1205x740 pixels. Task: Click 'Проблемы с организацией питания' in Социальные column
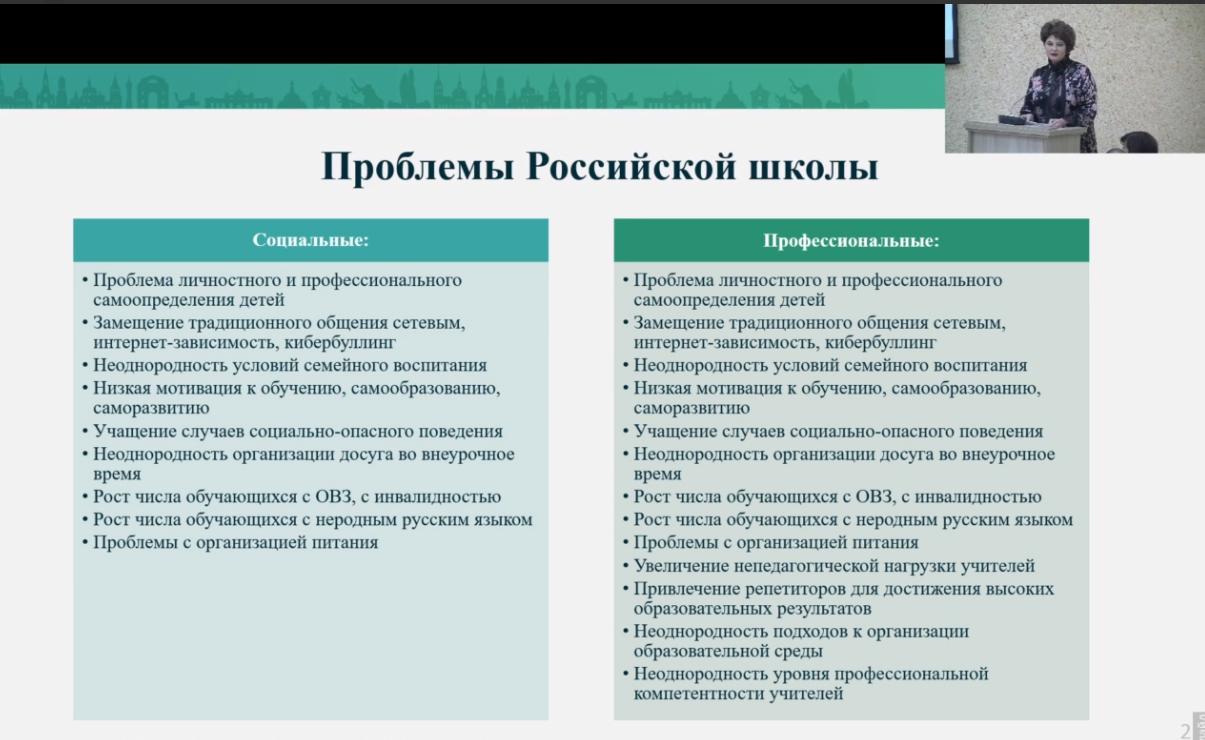tap(236, 543)
